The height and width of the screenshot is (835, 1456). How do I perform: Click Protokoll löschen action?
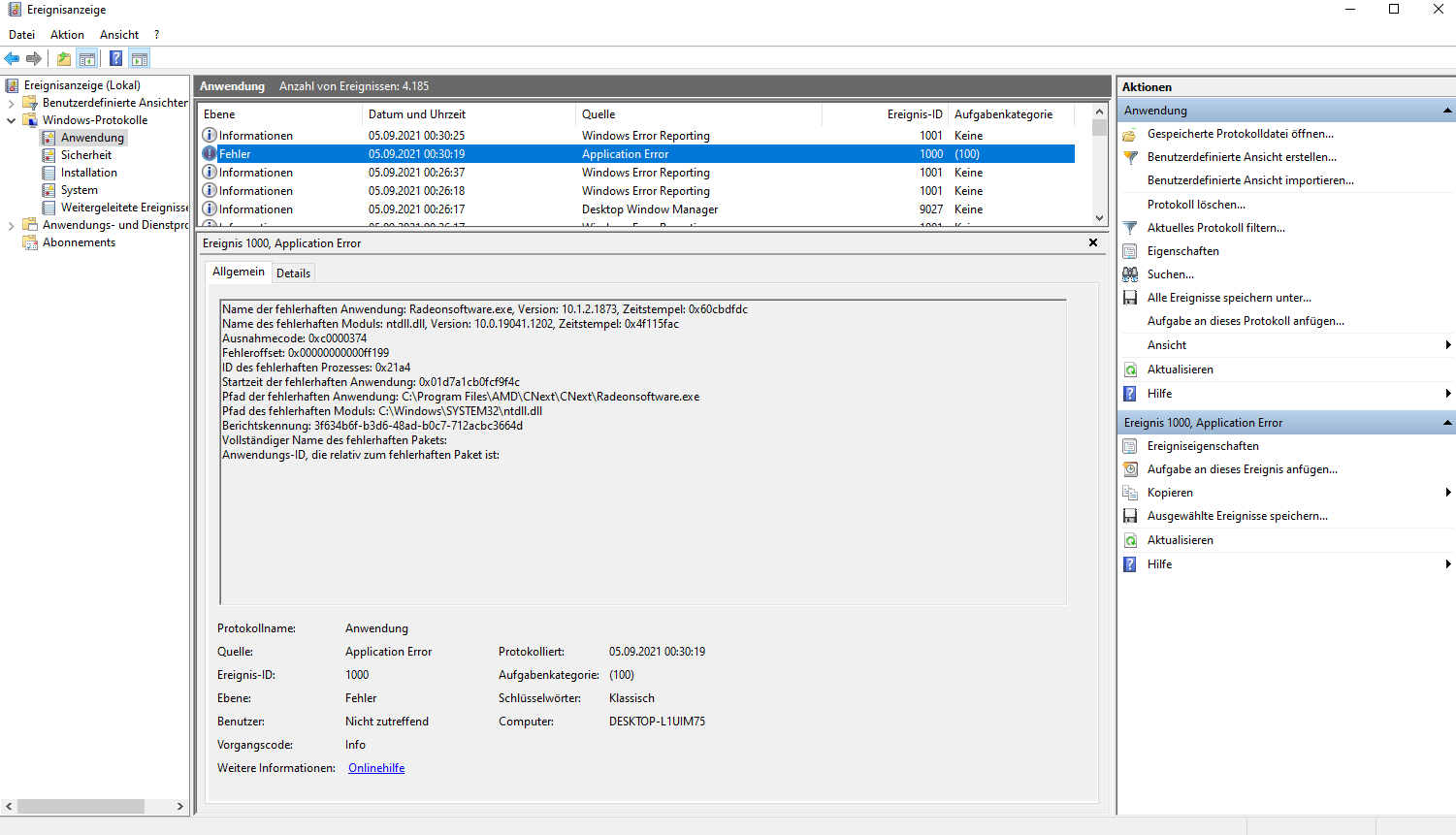[1196, 205]
